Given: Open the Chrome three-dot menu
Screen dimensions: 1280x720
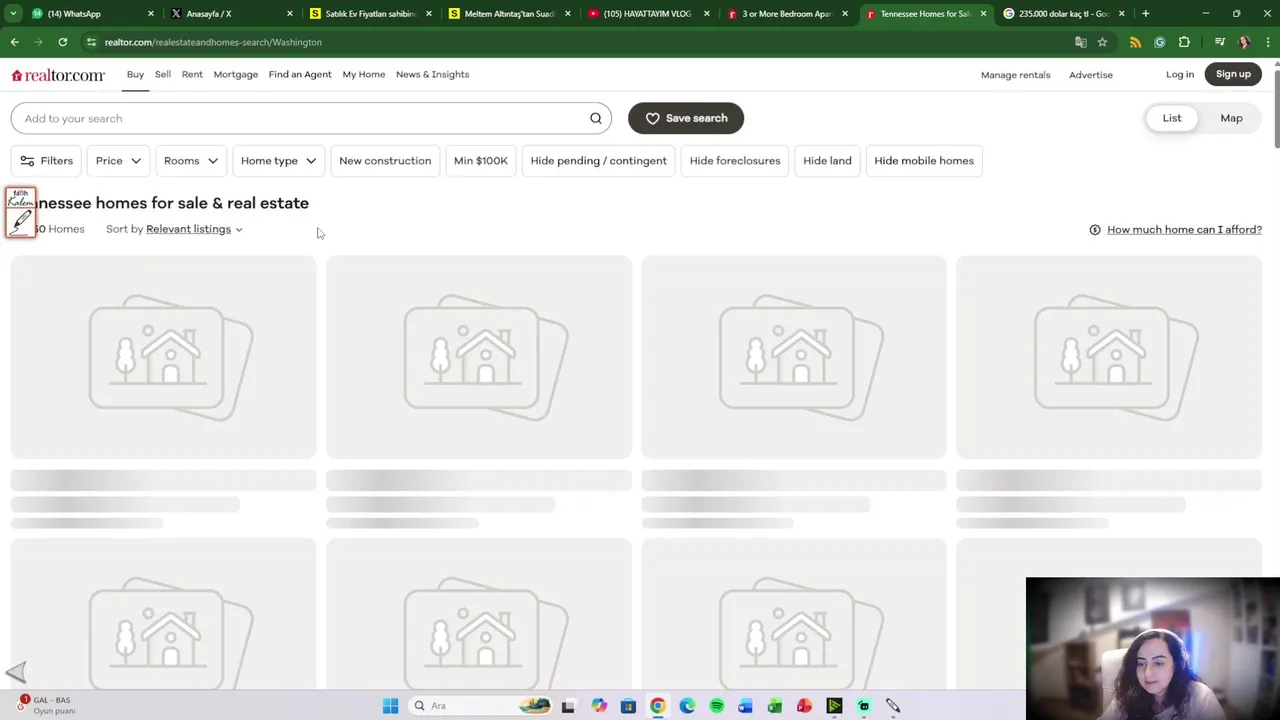Looking at the screenshot, I should (1268, 42).
